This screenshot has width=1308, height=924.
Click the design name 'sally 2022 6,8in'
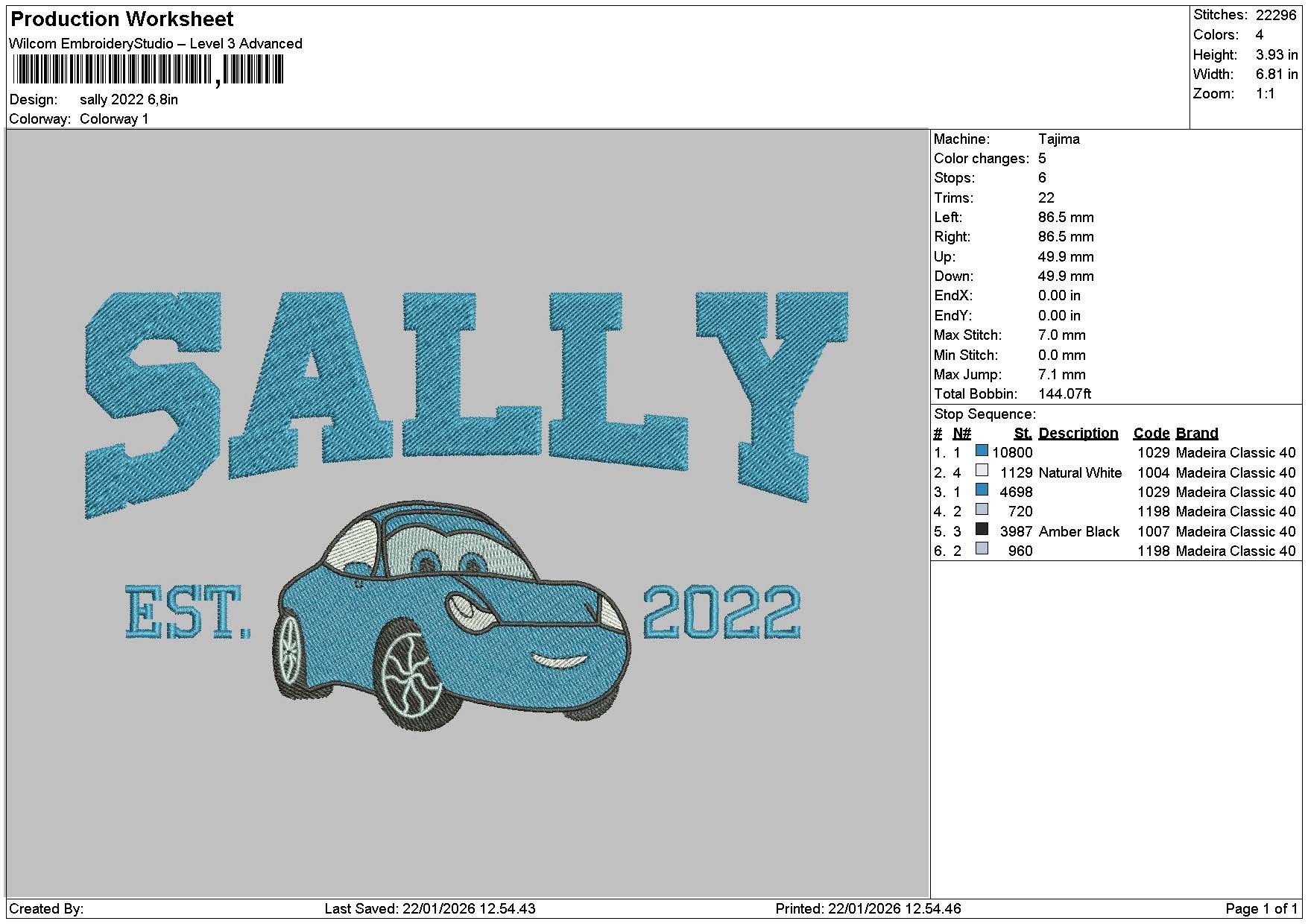pos(129,100)
